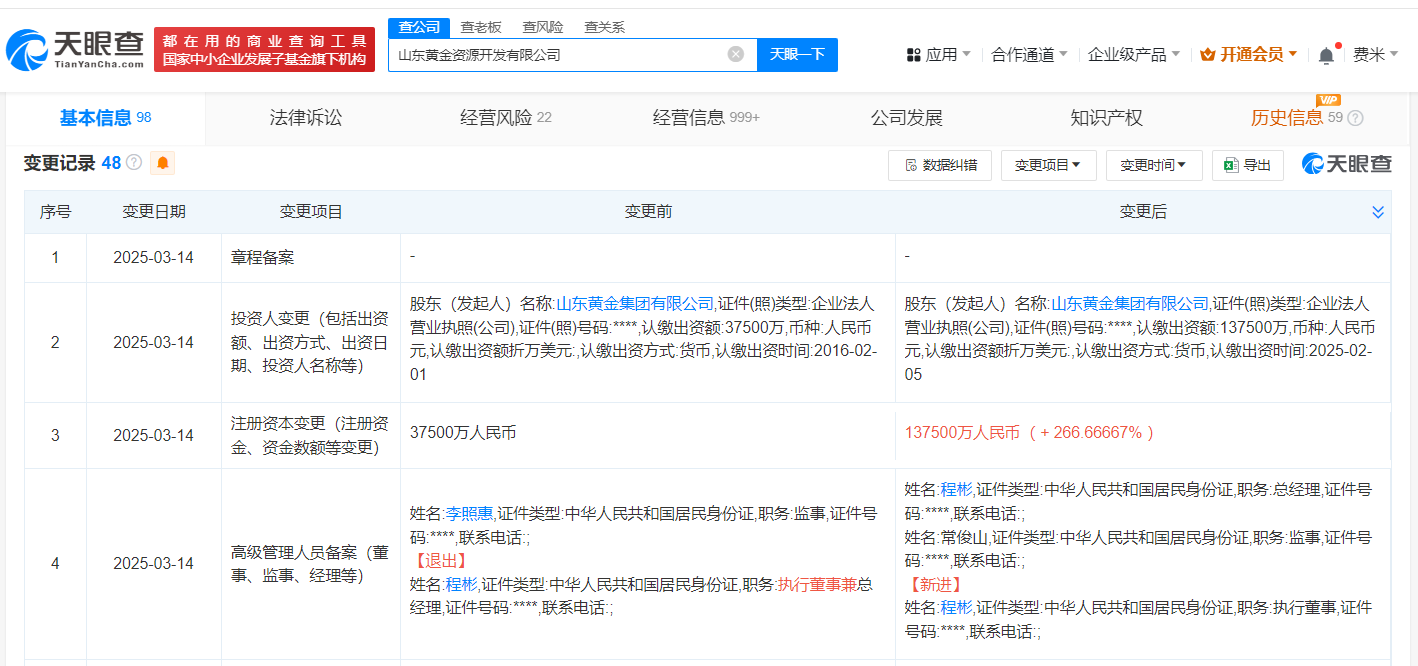1418x666 pixels.
Task: Open the 开通会员 dropdown arrow
Action: click(1293, 54)
